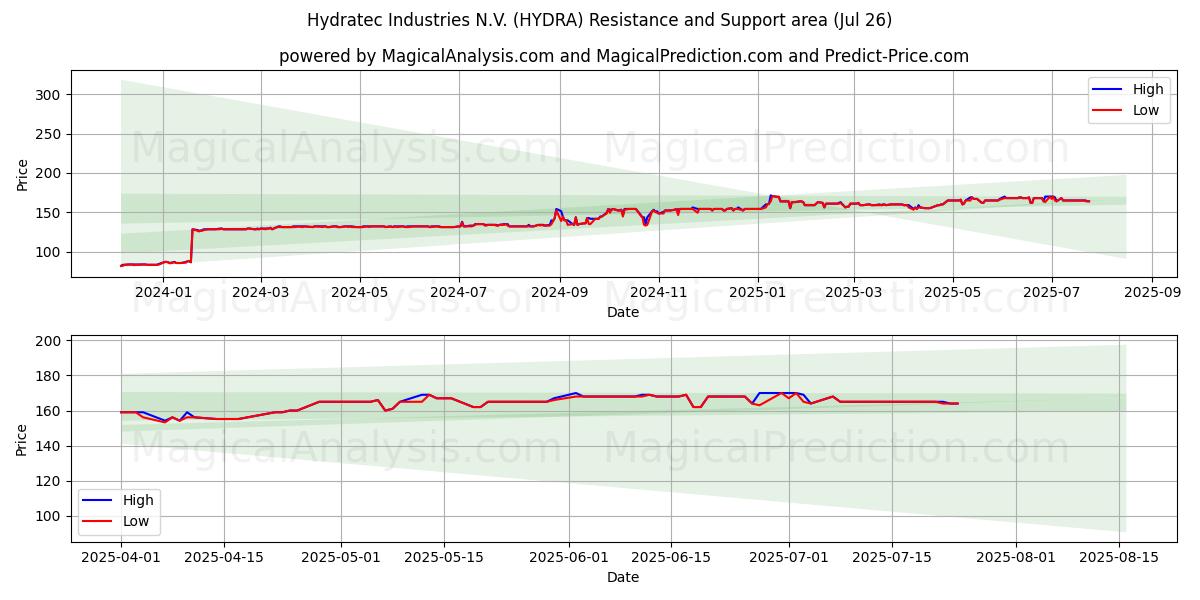Click the '250' price tick in top chart

pos(50,134)
